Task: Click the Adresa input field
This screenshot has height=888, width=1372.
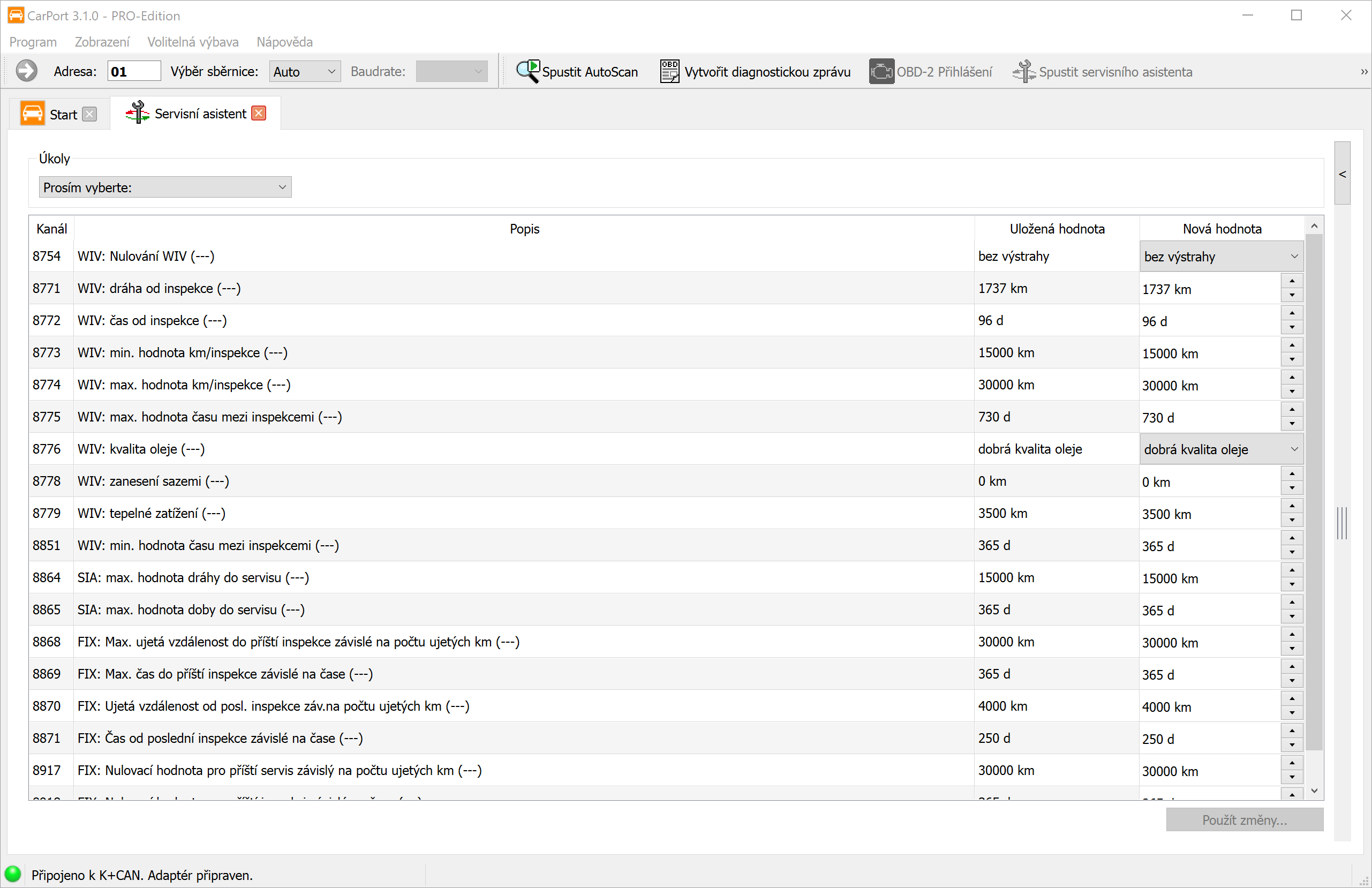Action: 134,72
